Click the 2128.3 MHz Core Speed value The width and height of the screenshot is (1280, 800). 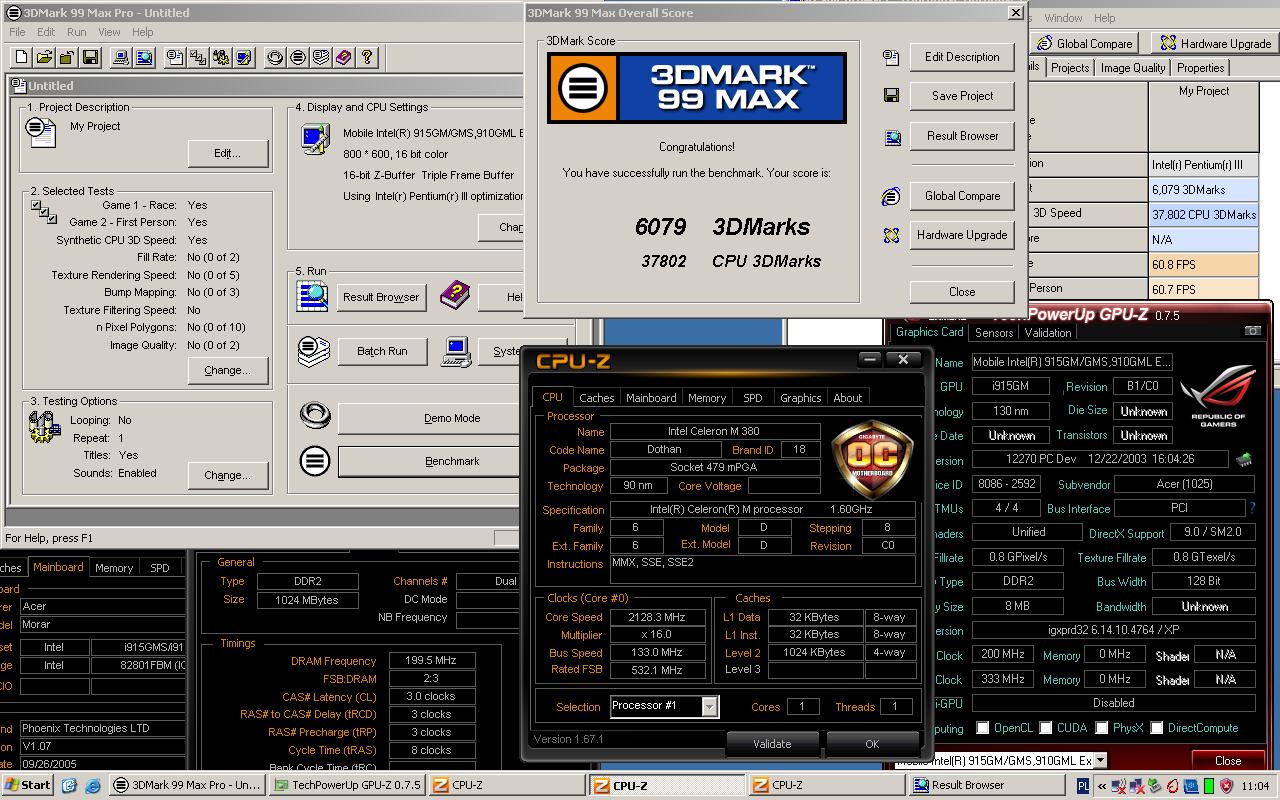point(658,617)
